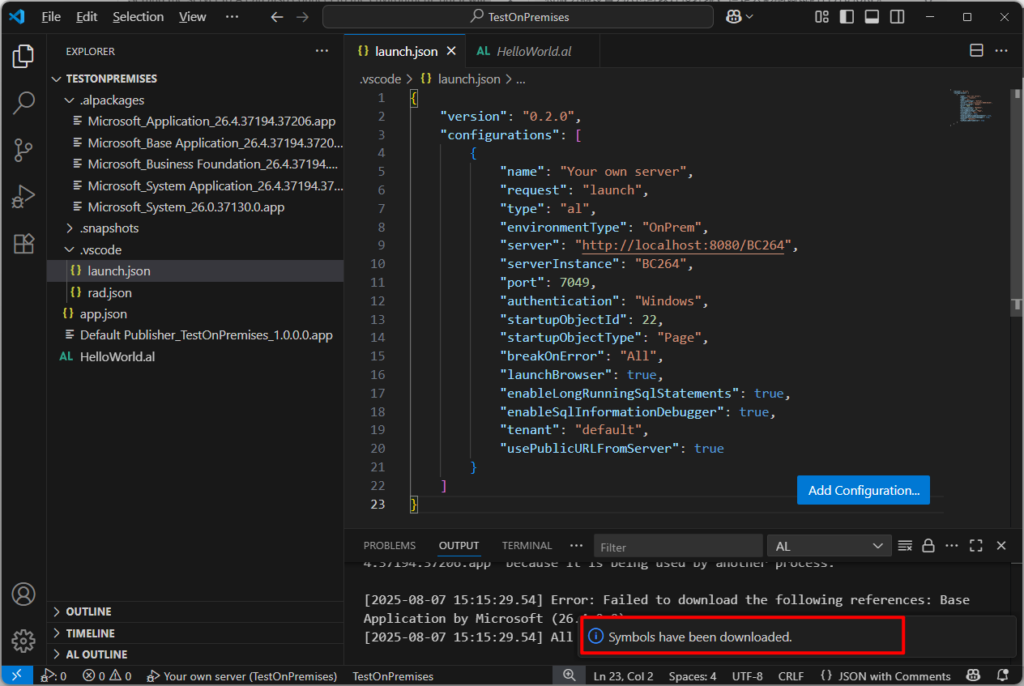This screenshot has height=686, width=1024.
Task: Open the Source Control view
Action: point(23,150)
